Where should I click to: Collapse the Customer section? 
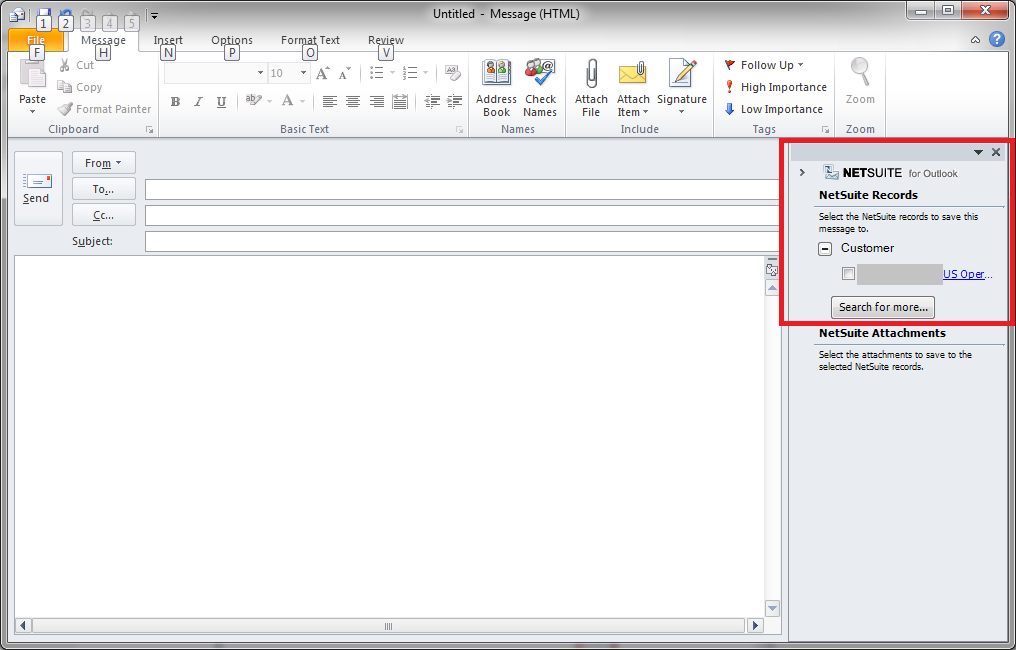(824, 247)
